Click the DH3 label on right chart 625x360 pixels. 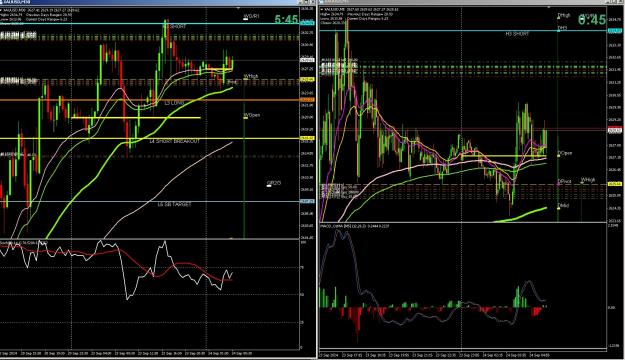[x=562, y=28]
